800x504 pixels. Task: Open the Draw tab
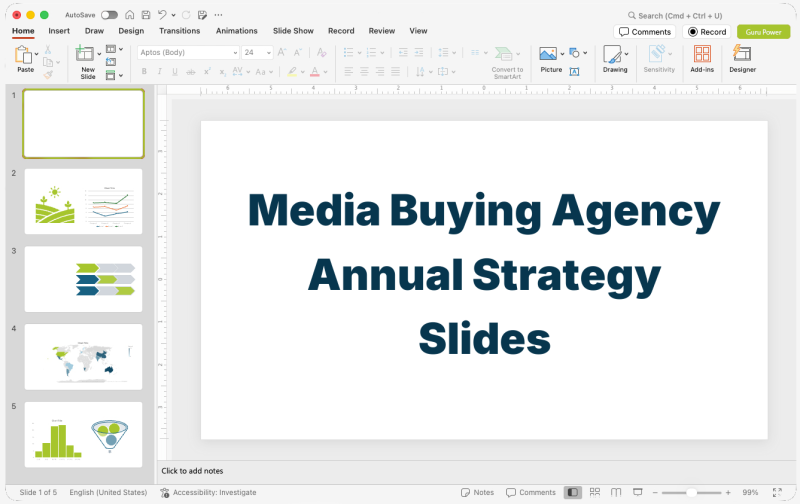click(94, 31)
